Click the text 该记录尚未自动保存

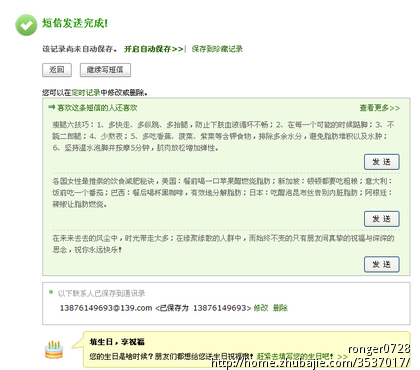(x=80, y=49)
